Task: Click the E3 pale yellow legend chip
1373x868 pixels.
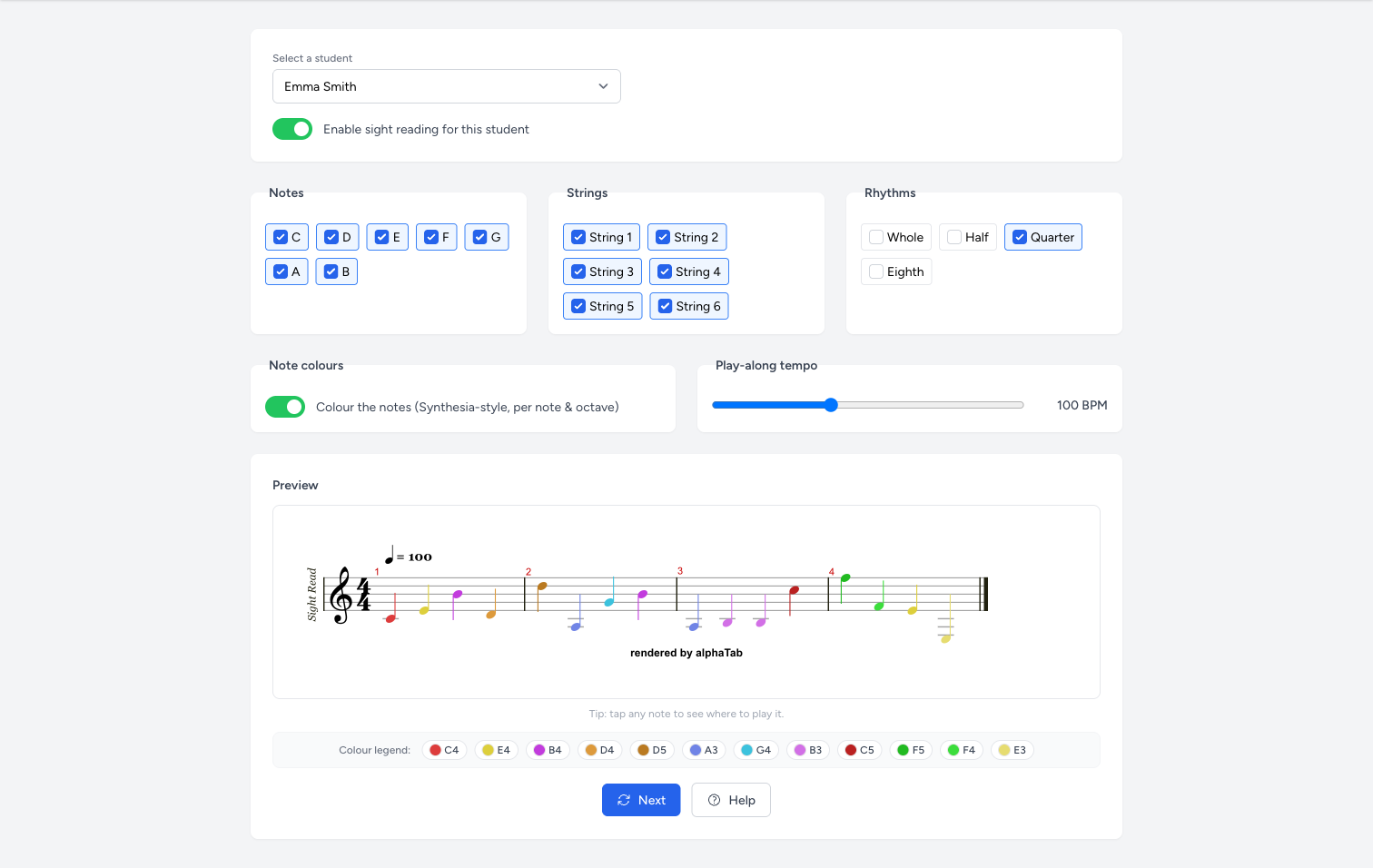Action: [1012, 750]
